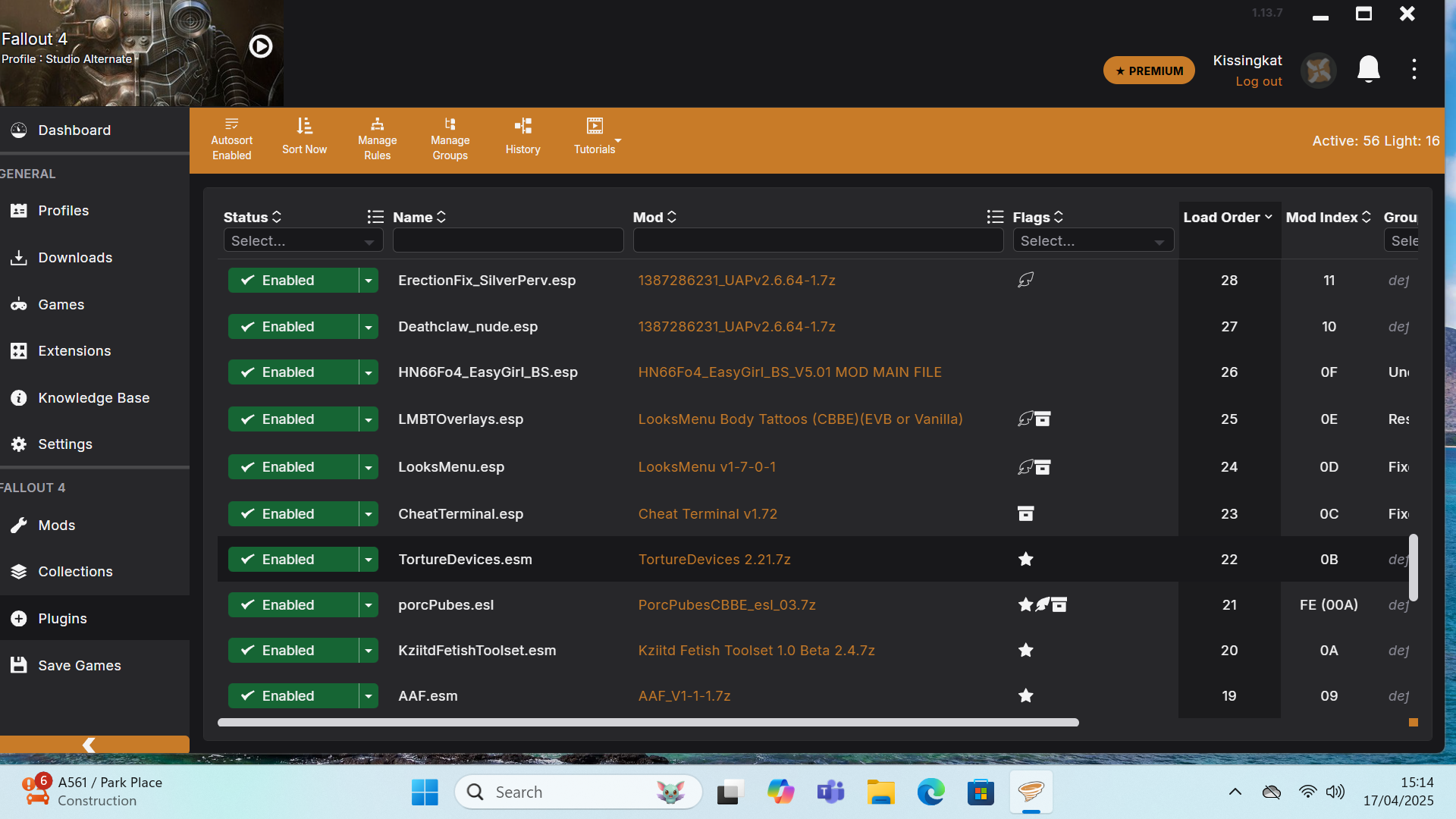This screenshot has height=819, width=1456.
Task: Click the horizontal scrollbar under the plugin table
Action: [x=648, y=723]
